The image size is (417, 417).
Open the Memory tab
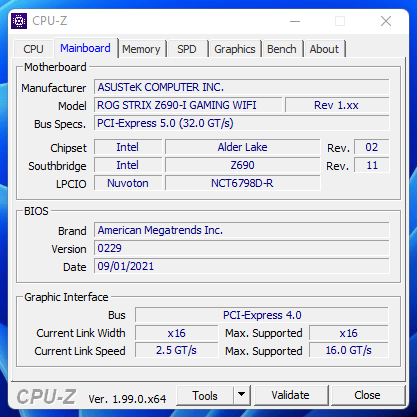[x=141, y=49]
